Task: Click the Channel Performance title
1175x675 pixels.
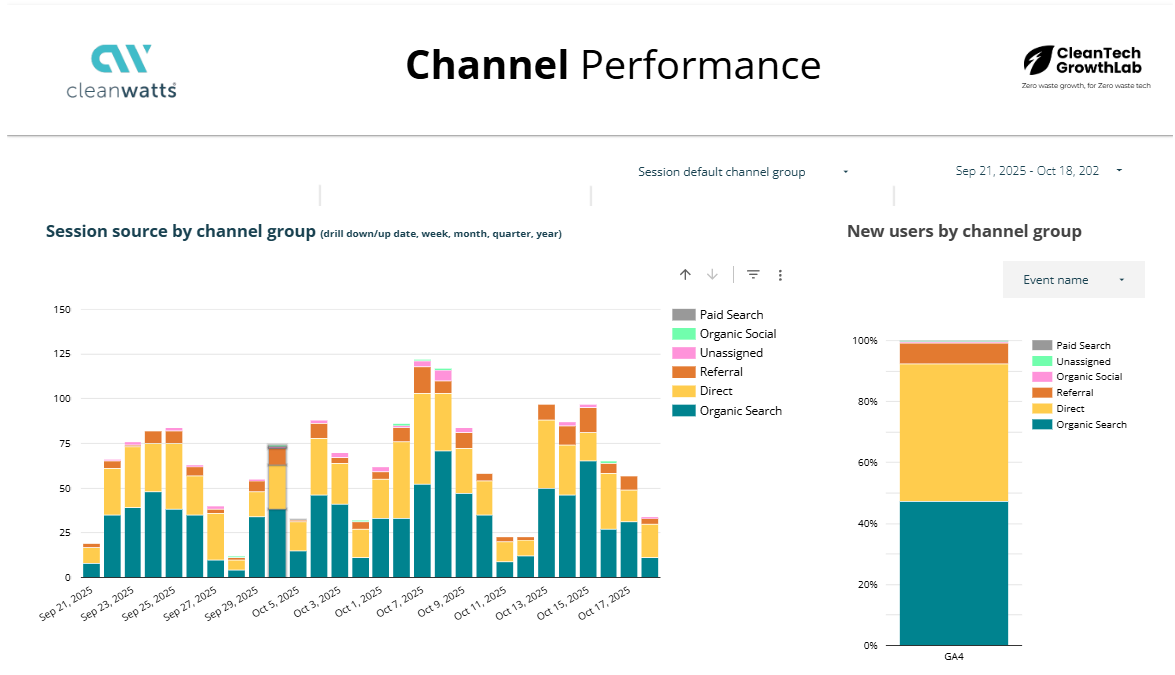Action: (613, 65)
